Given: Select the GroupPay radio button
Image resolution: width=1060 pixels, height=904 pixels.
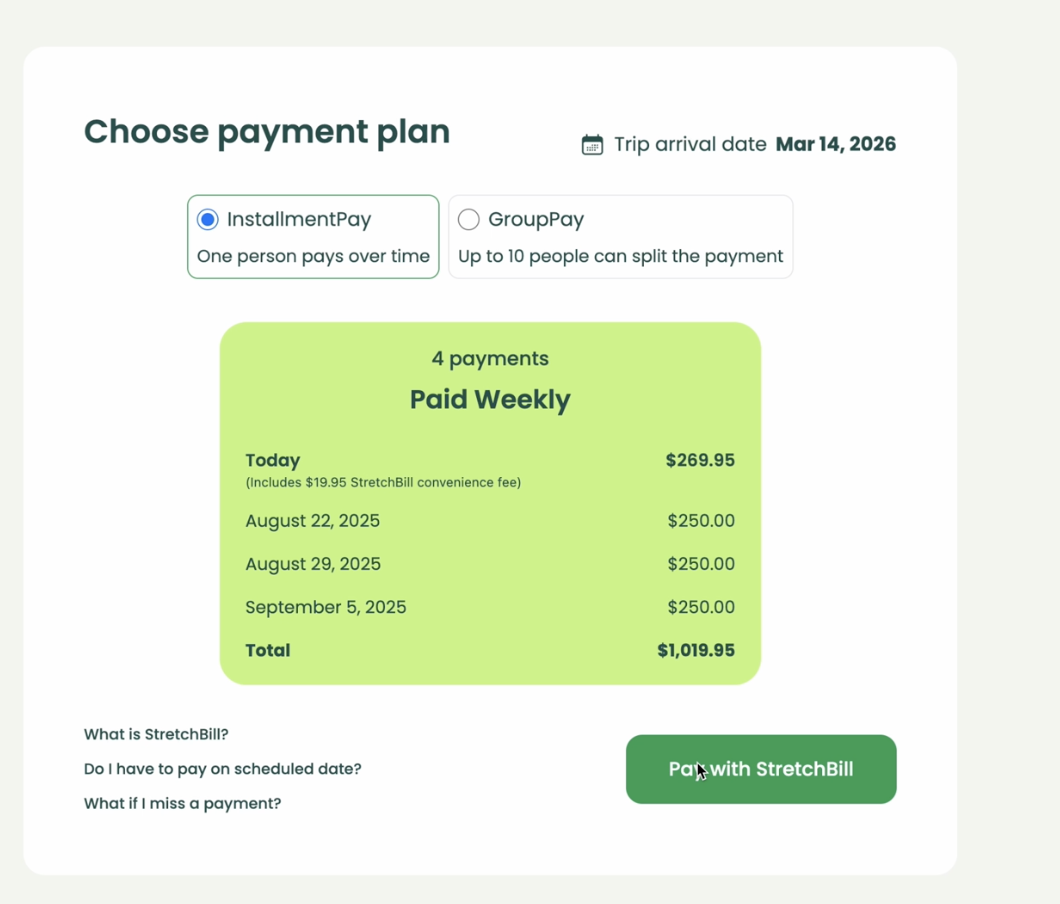Looking at the screenshot, I should (x=469, y=219).
